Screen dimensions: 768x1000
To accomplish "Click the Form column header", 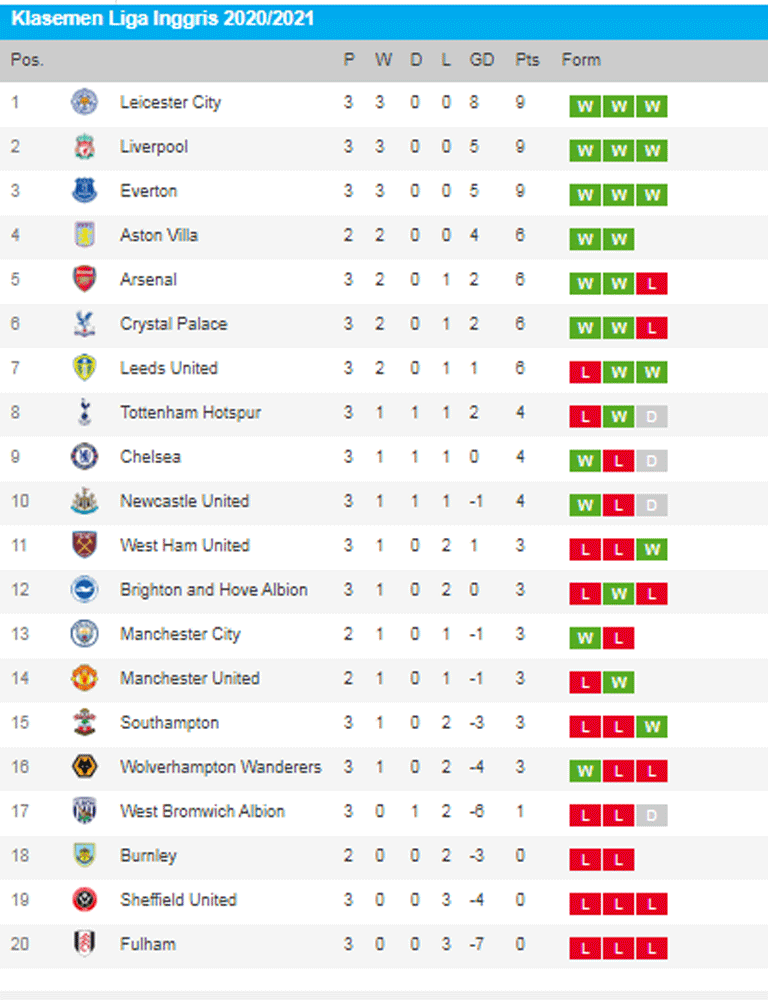I will 581,60.
